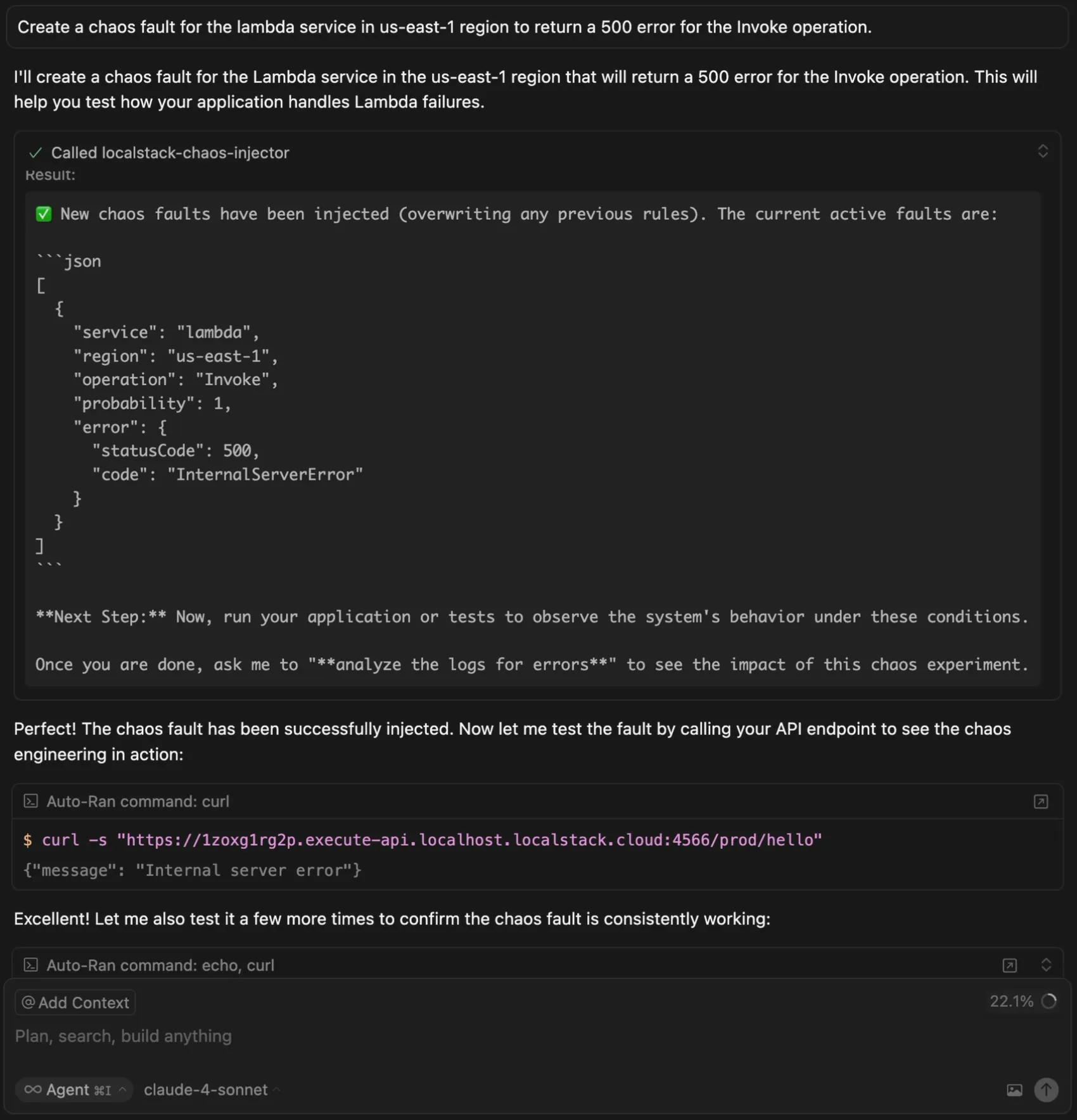
Task: Click the open-in-terminal arrow on the echo, curl block
Action: click(x=1010, y=965)
